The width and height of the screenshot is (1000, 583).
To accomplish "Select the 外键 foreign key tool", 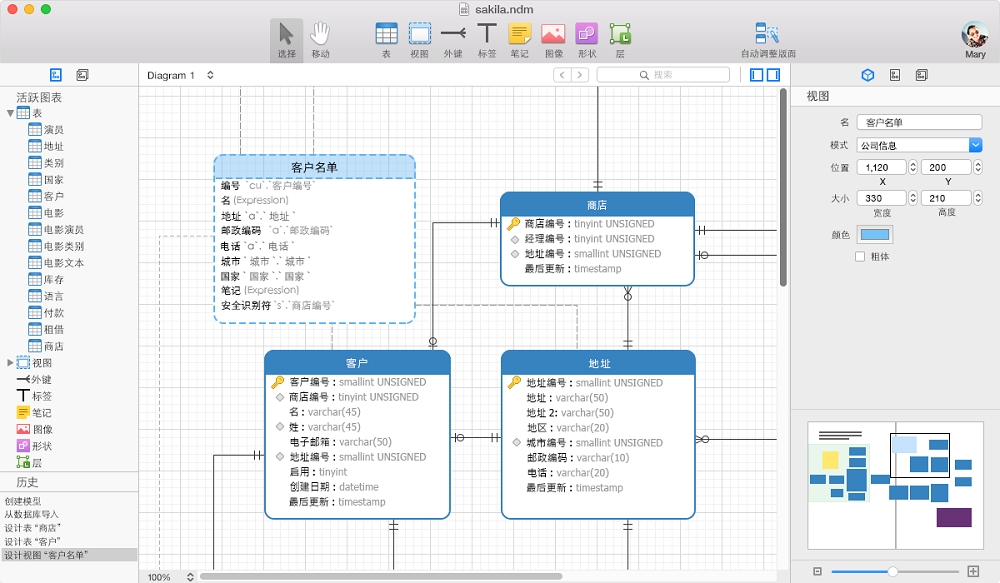I will click(x=453, y=40).
